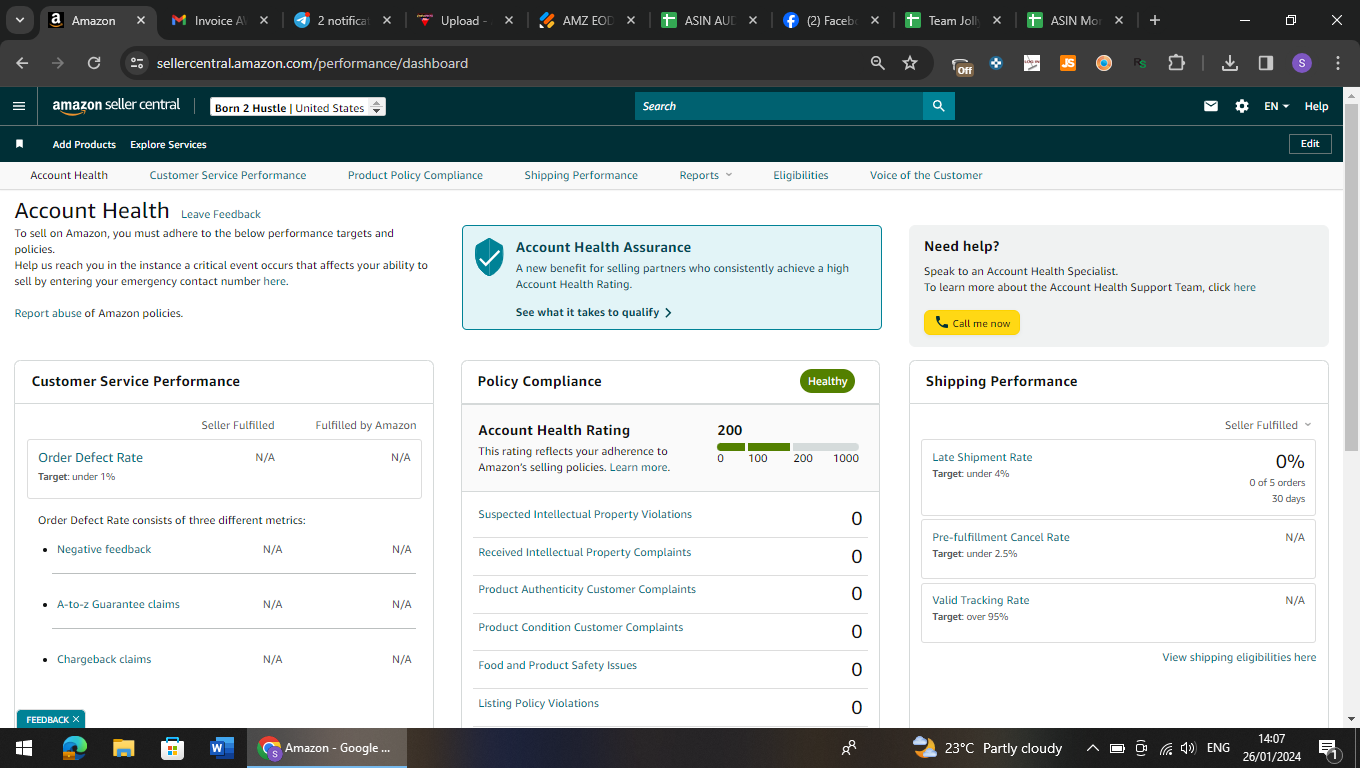1360x768 pixels.
Task: View site information icon in address bar
Action: [x=138, y=63]
